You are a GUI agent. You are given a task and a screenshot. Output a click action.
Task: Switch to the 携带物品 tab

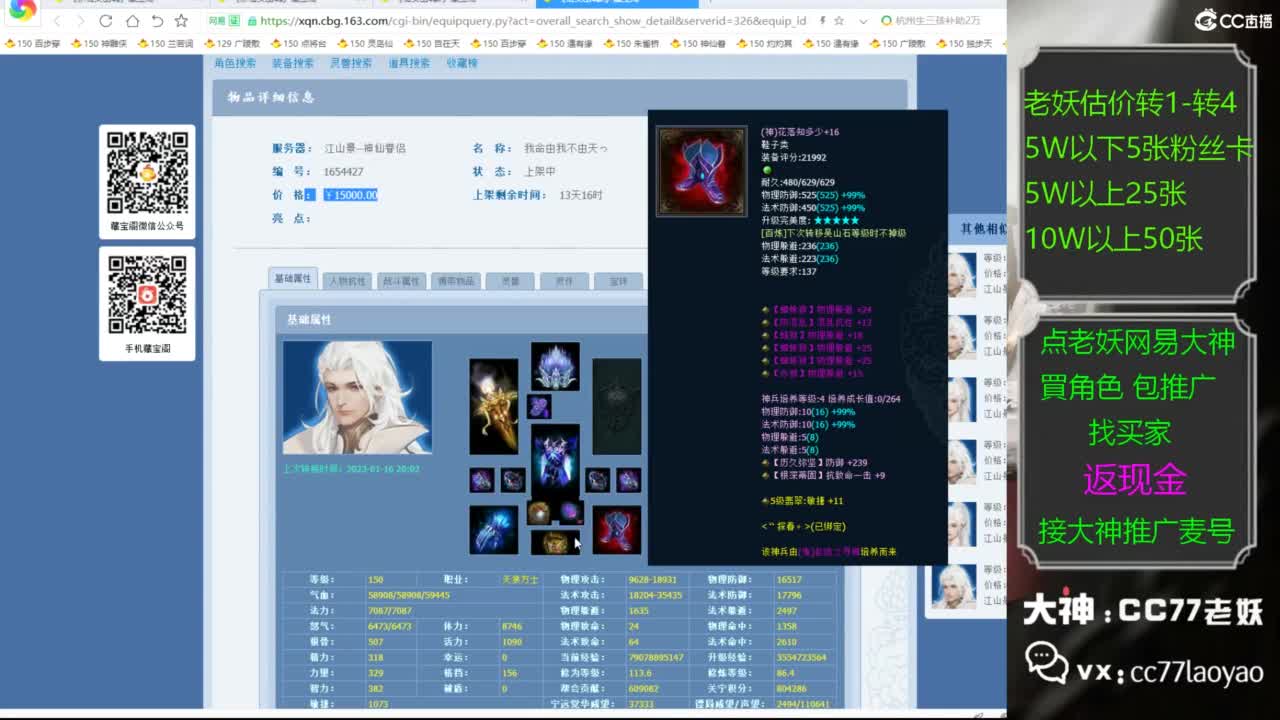(456, 281)
